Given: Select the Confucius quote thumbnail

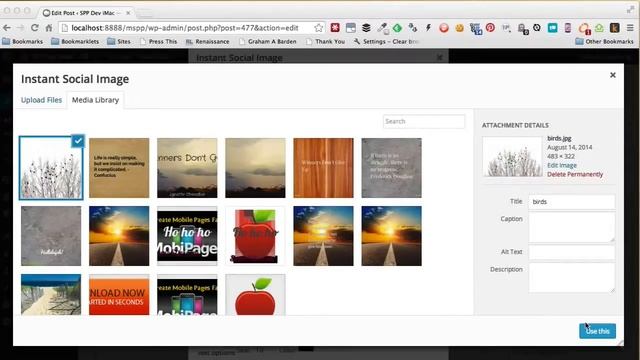Looking at the screenshot, I should pyautogui.click(x=119, y=168).
